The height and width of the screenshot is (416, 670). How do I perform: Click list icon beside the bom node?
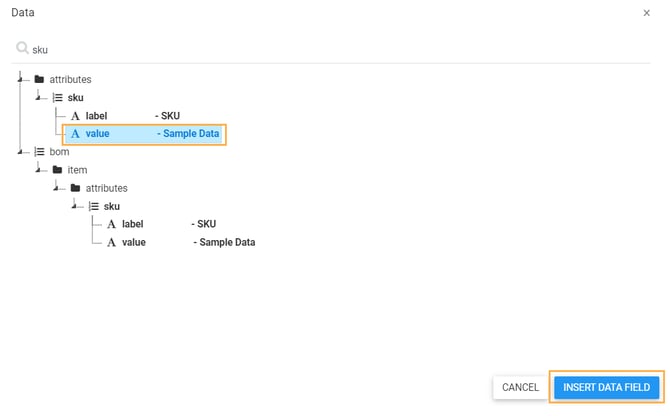pyautogui.click(x=39, y=151)
